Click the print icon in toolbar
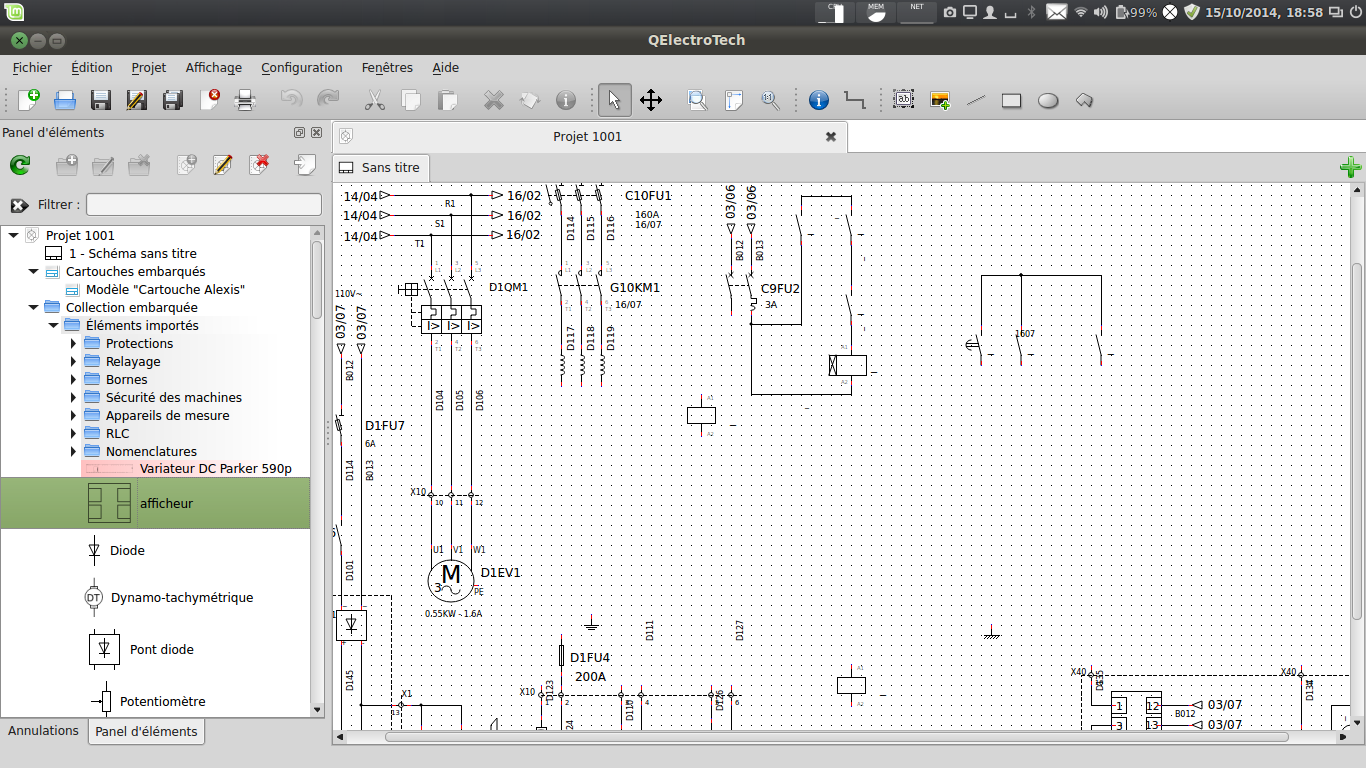The width and height of the screenshot is (1366, 768). tap(245, 100)
